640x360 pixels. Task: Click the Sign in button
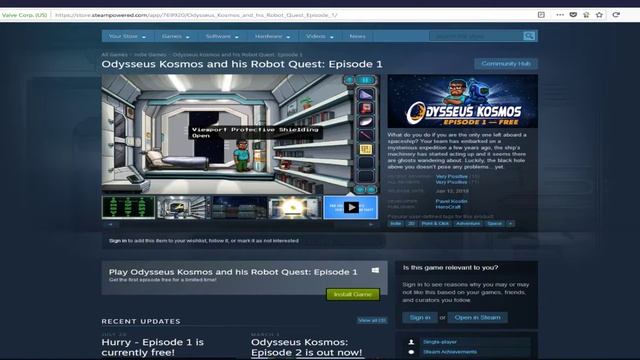pyautogui.click(x=420, y=318)
